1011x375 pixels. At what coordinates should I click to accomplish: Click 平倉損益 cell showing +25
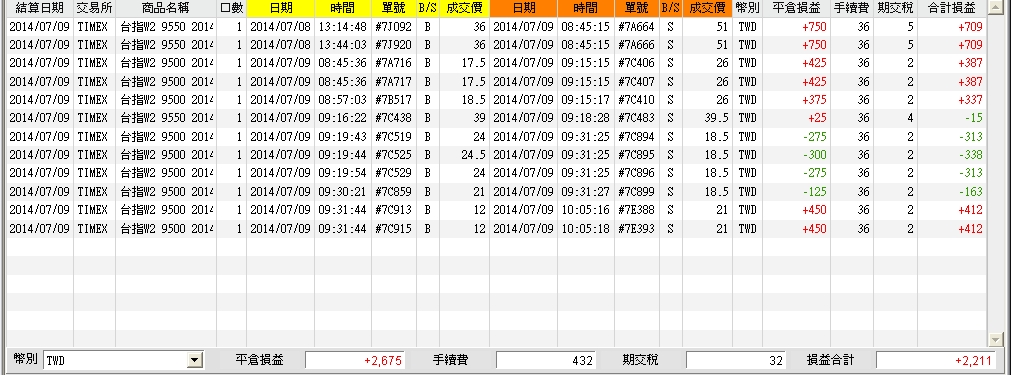796,118
